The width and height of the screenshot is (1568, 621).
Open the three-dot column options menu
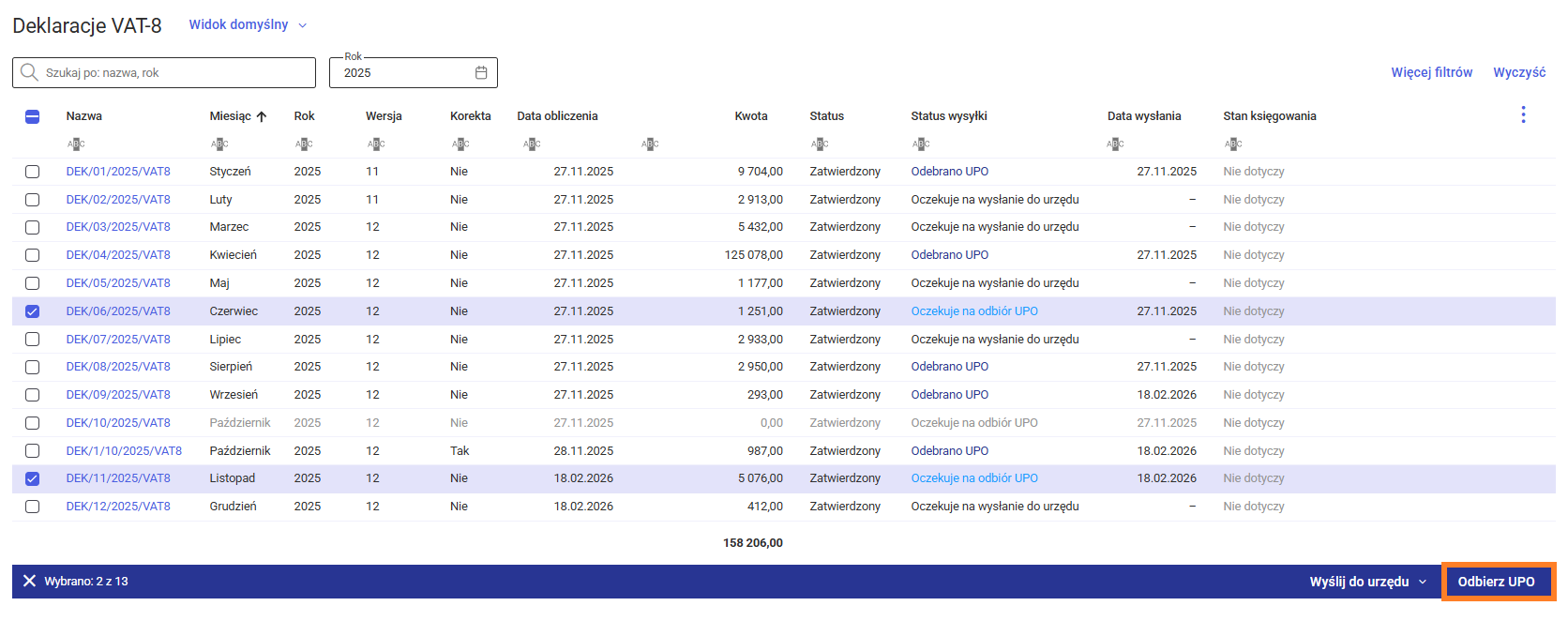click(1523, 114)
